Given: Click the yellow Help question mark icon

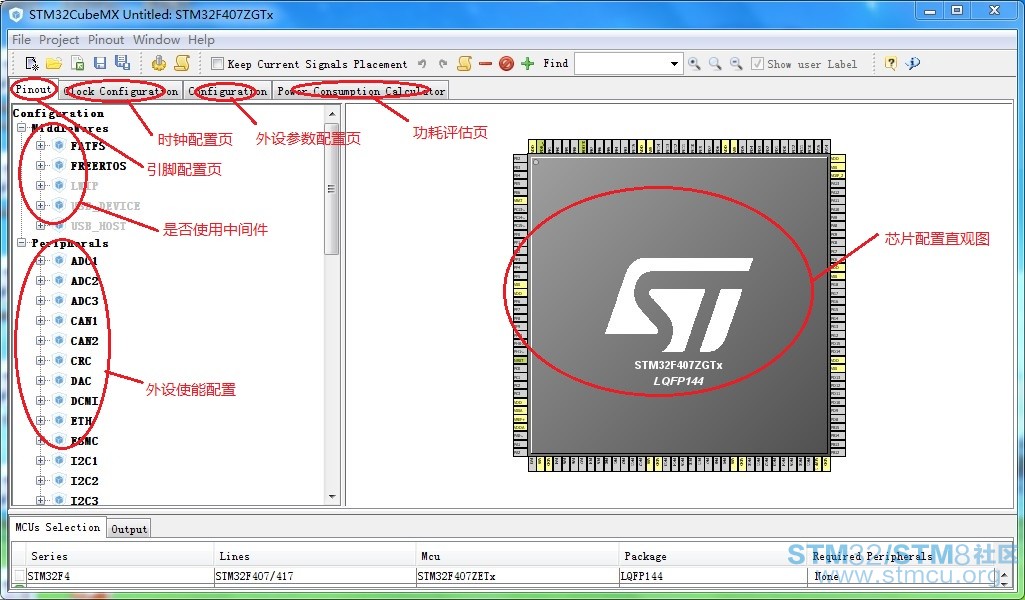Looking at the screenshot, I should click(890, 63).
